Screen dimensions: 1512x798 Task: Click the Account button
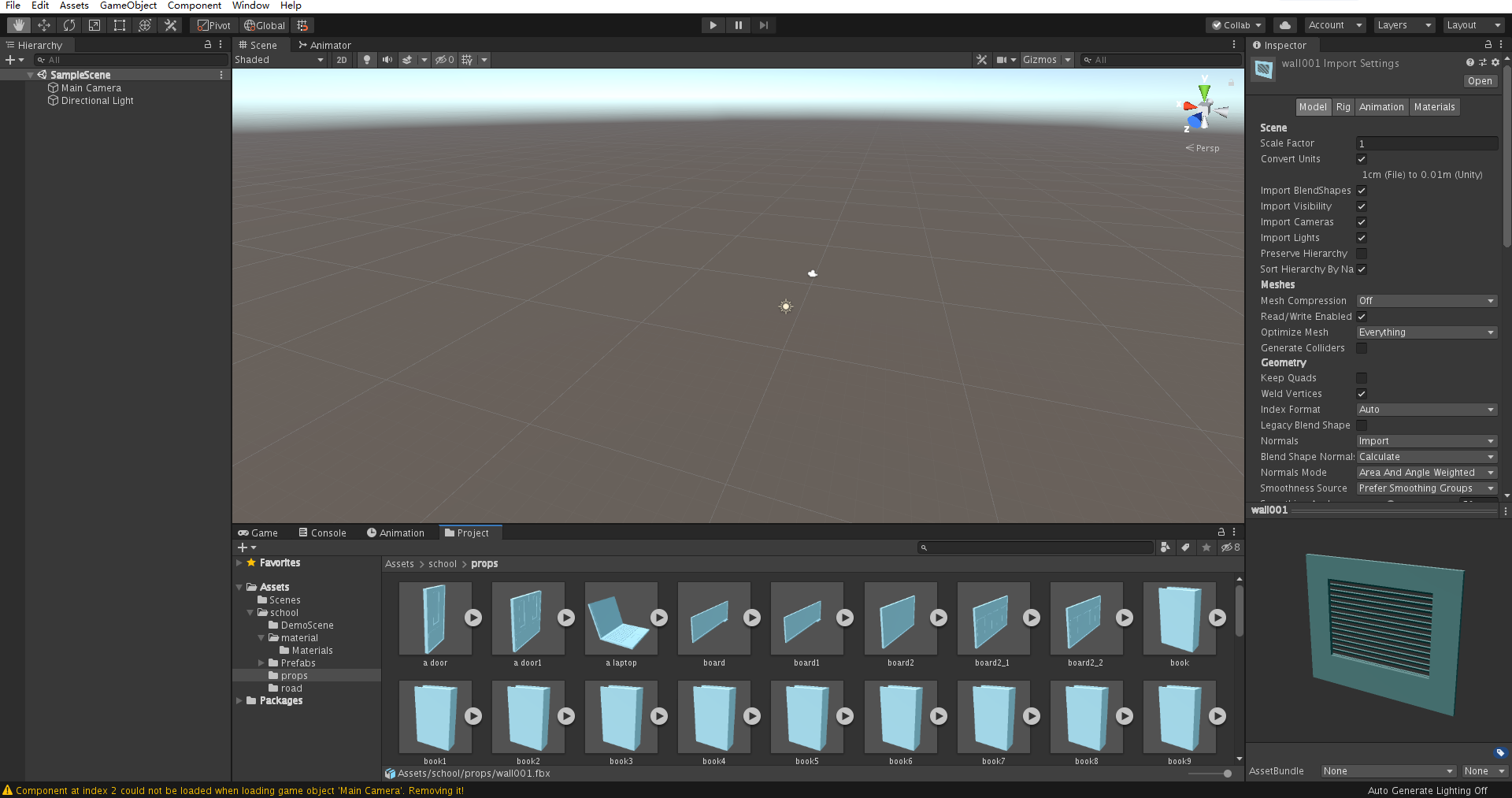coord(1335,25)
